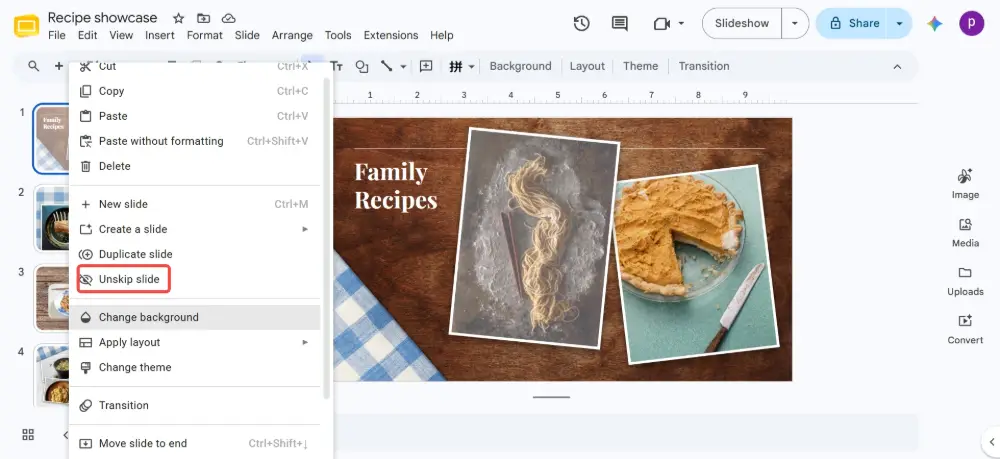1000x459 pixels.
Task: Open the Extensions menu
Action: coord(391,35)
